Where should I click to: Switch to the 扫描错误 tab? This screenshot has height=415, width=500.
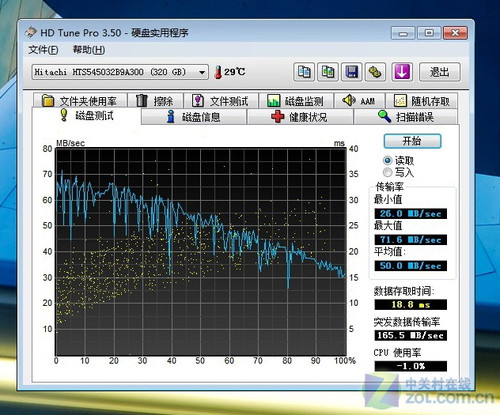(x=405, y=117)
